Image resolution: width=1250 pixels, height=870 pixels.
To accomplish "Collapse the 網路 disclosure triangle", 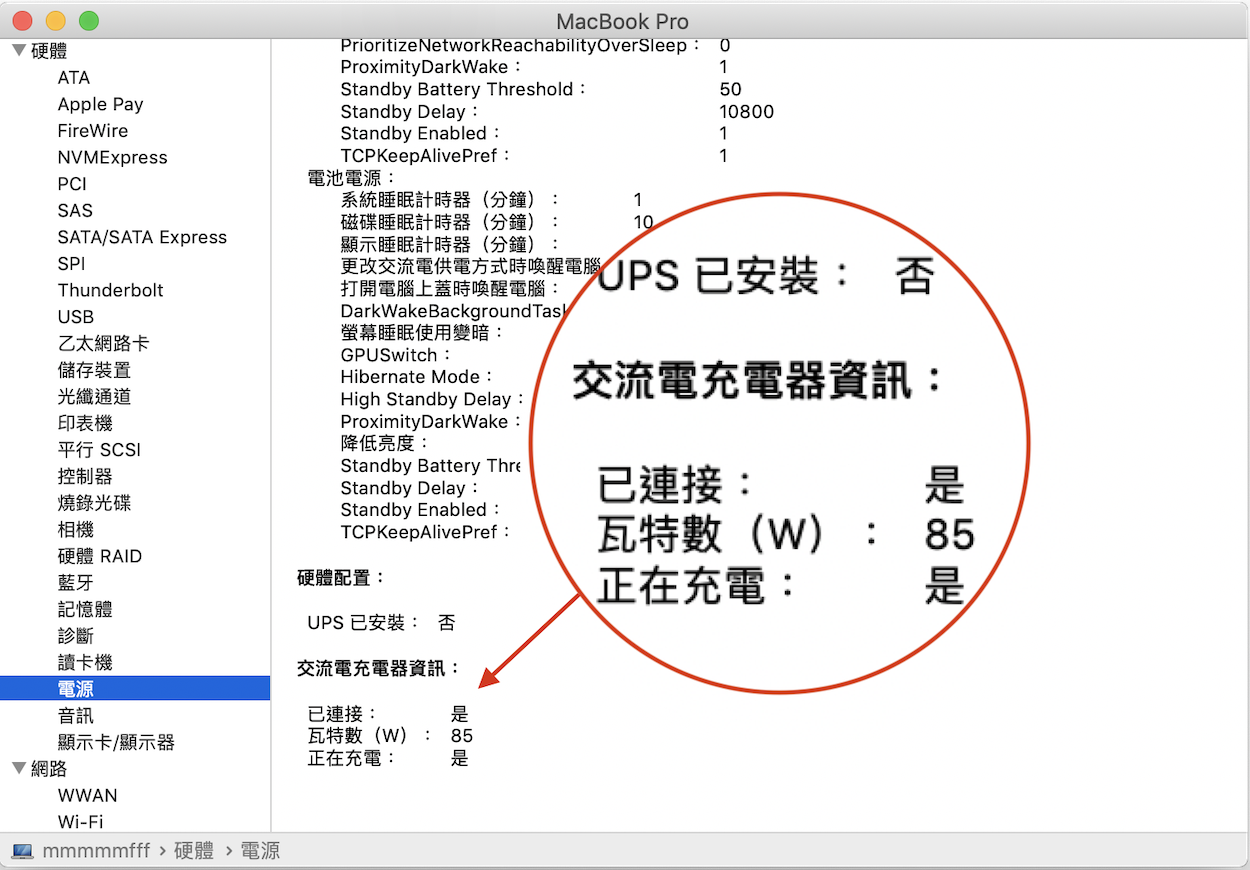I will tap(19, 768).
